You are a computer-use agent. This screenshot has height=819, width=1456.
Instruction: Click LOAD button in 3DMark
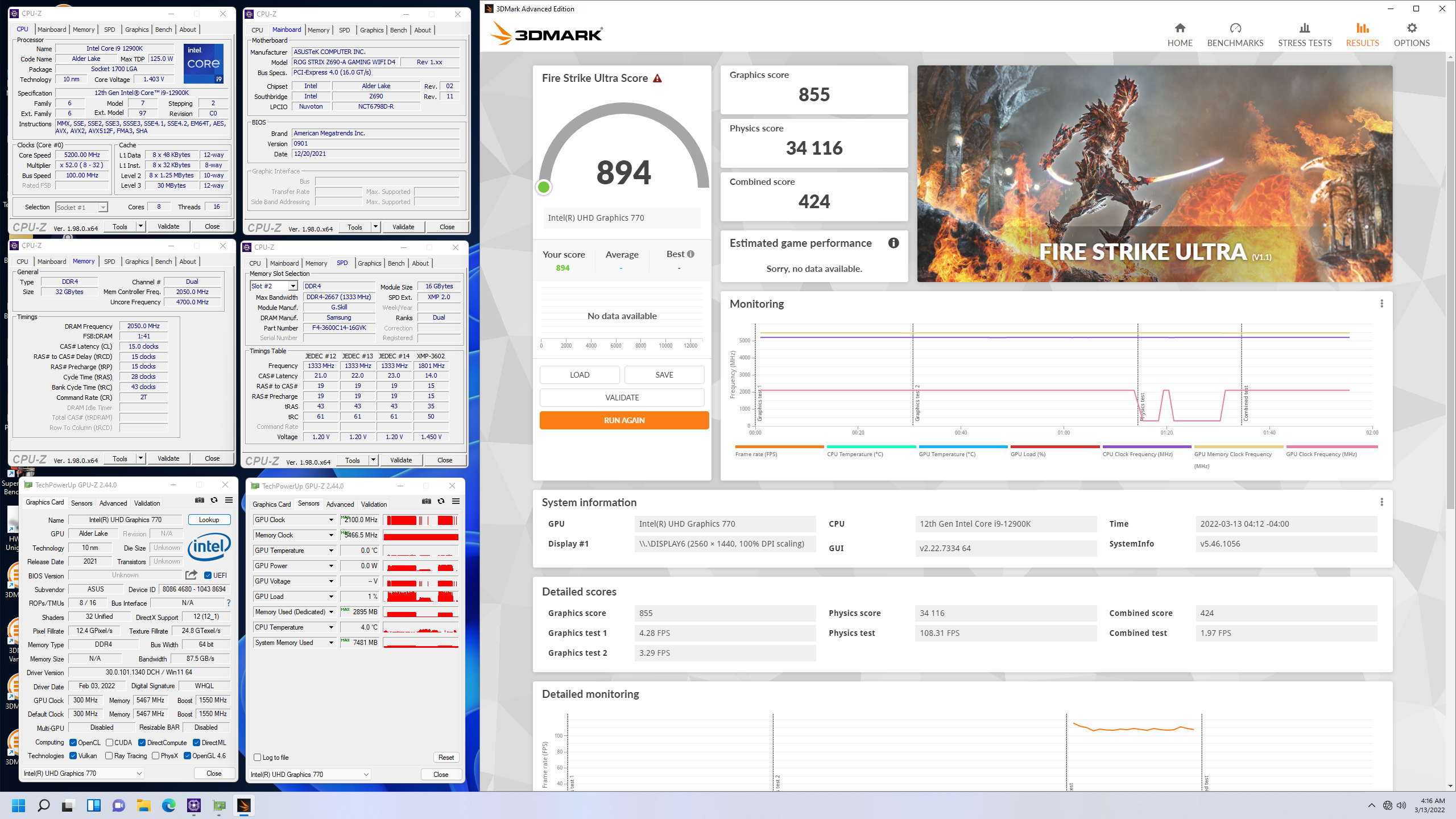click(580, 375)
